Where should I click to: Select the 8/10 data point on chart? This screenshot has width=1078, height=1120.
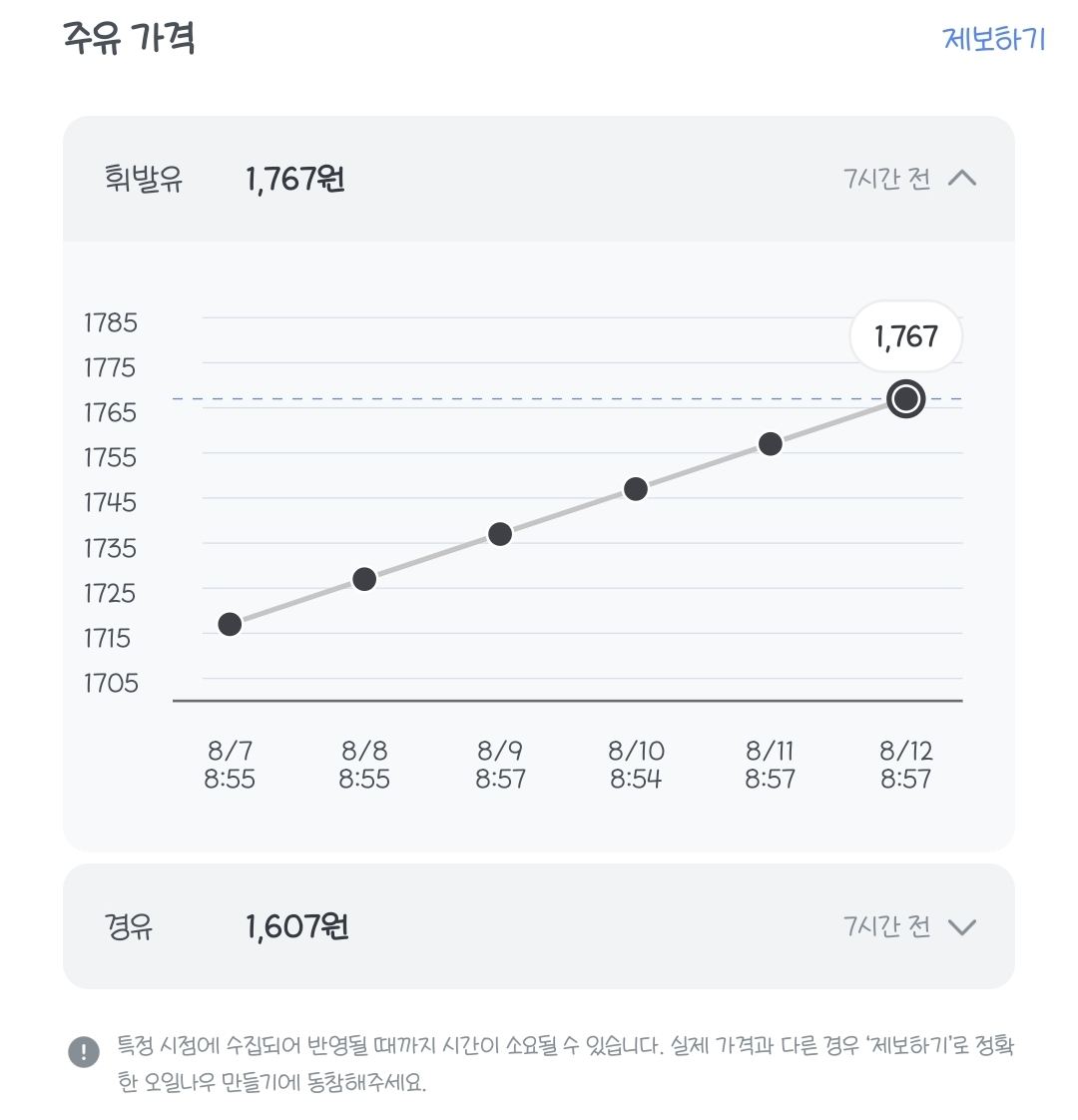pos(635,489)
